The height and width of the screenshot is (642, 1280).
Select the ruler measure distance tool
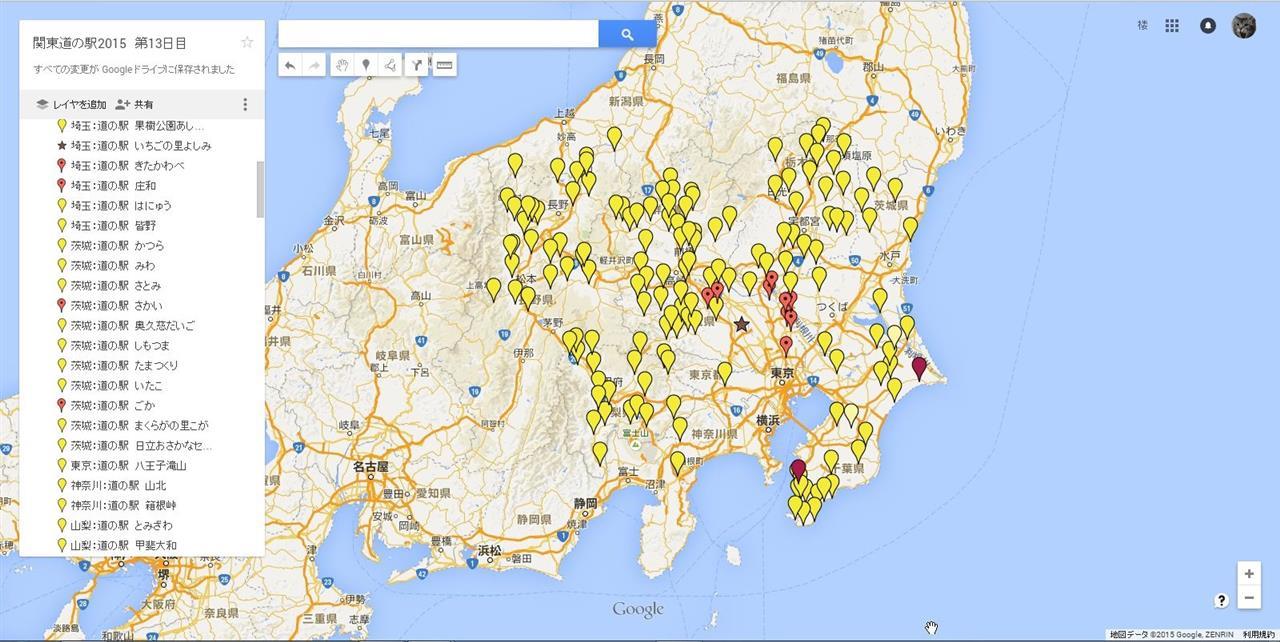point(445,65)
